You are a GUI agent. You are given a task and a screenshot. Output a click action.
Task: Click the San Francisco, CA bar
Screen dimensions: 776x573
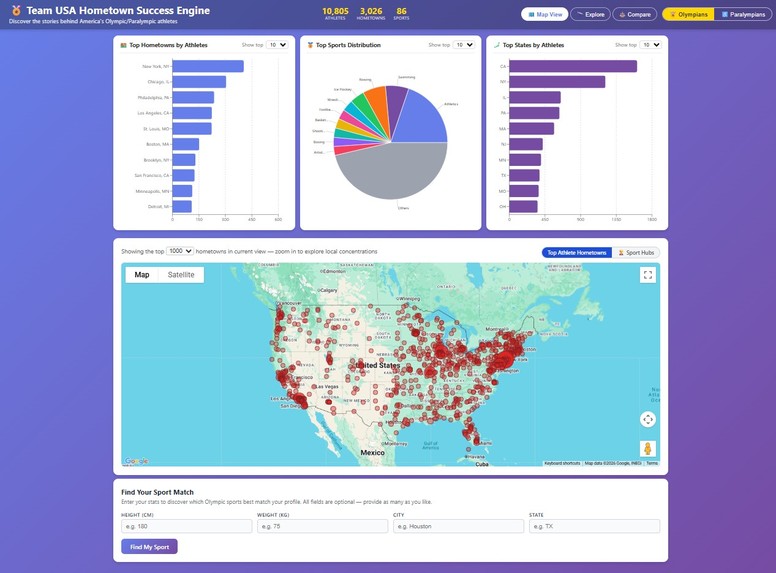184,175
